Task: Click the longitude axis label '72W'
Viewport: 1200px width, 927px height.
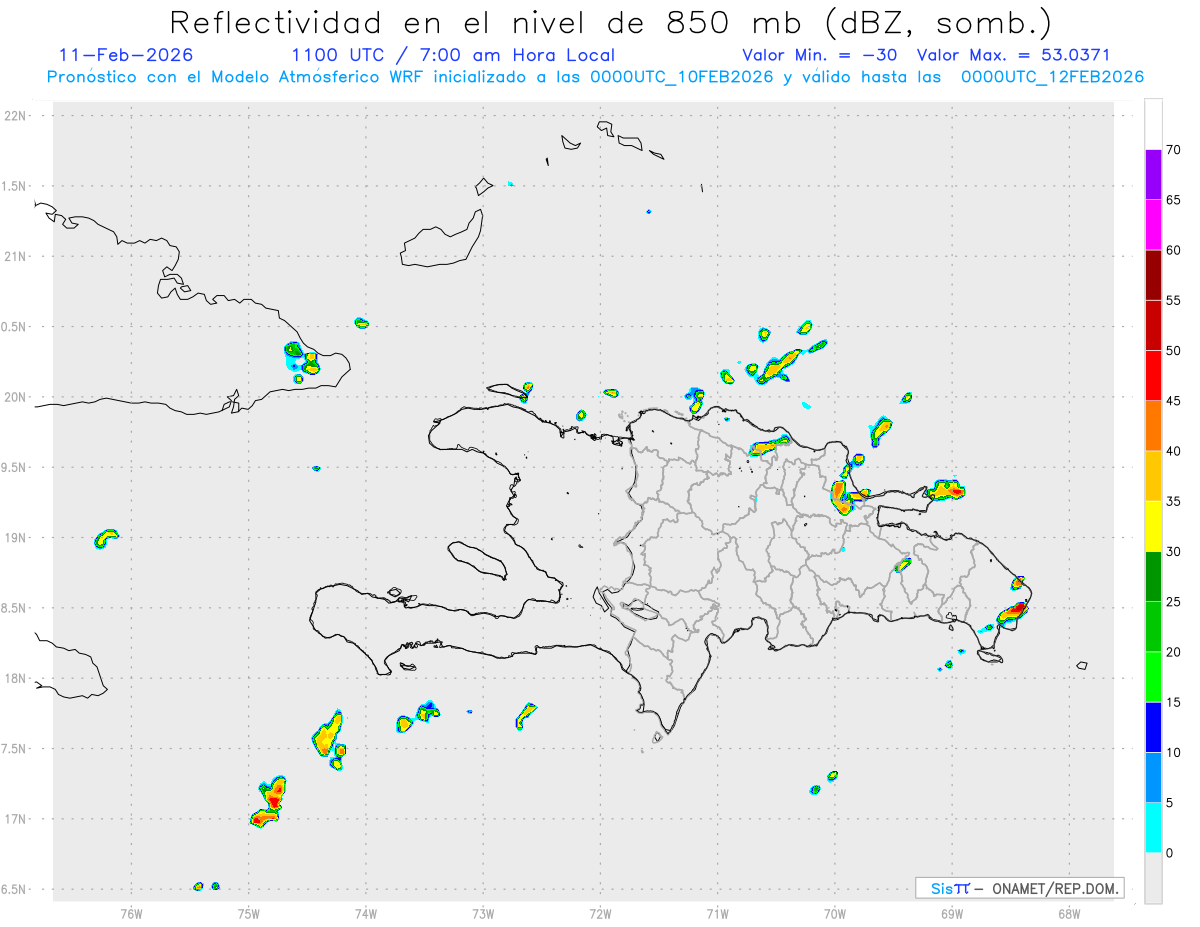Action: click(600, 913)
